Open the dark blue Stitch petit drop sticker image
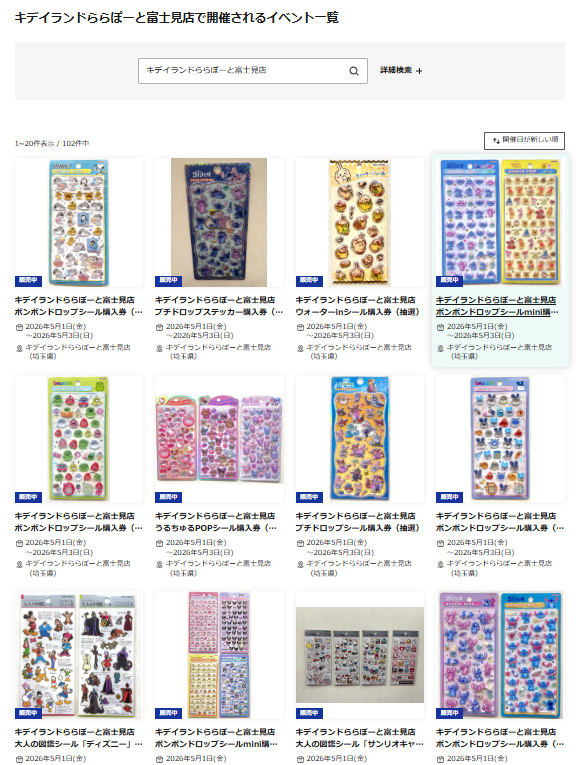The width and height of the screenshot is (586, 765). pos(219,223)
